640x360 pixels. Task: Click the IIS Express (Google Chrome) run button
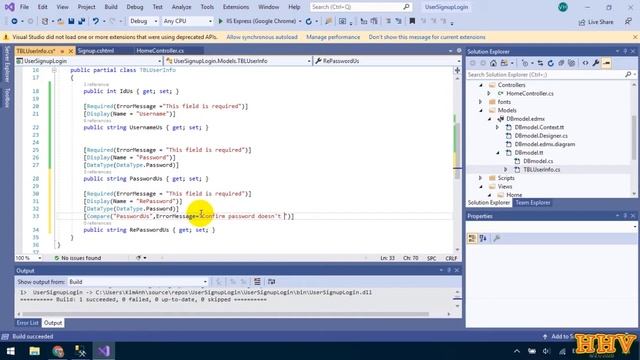click(x=260, y=21)
